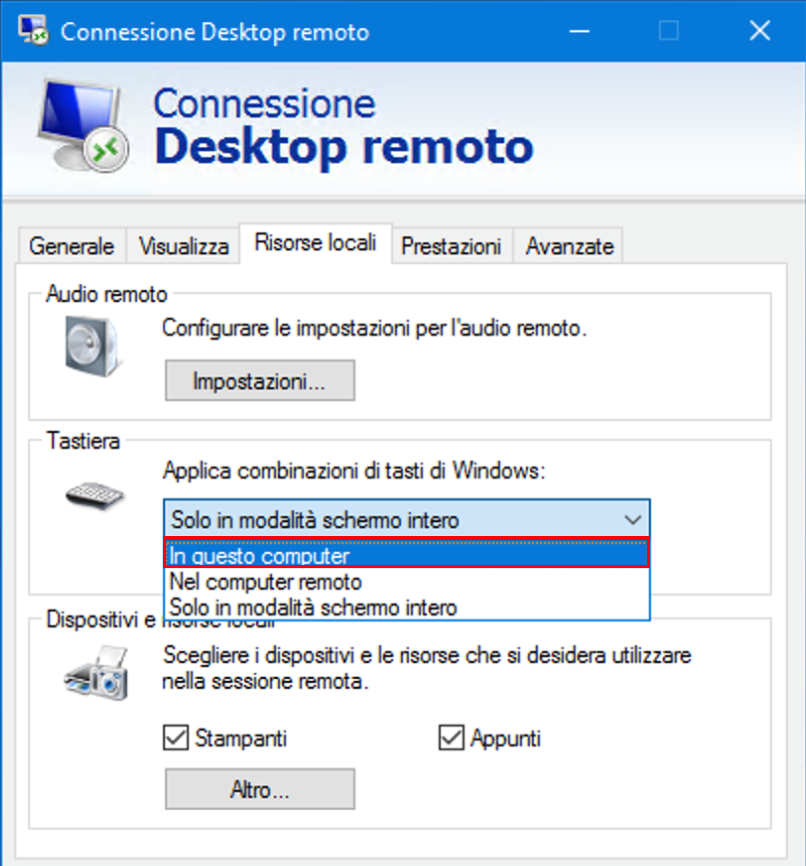Switch to the Generale tab

pyautogui.click(x=72, y=246)
